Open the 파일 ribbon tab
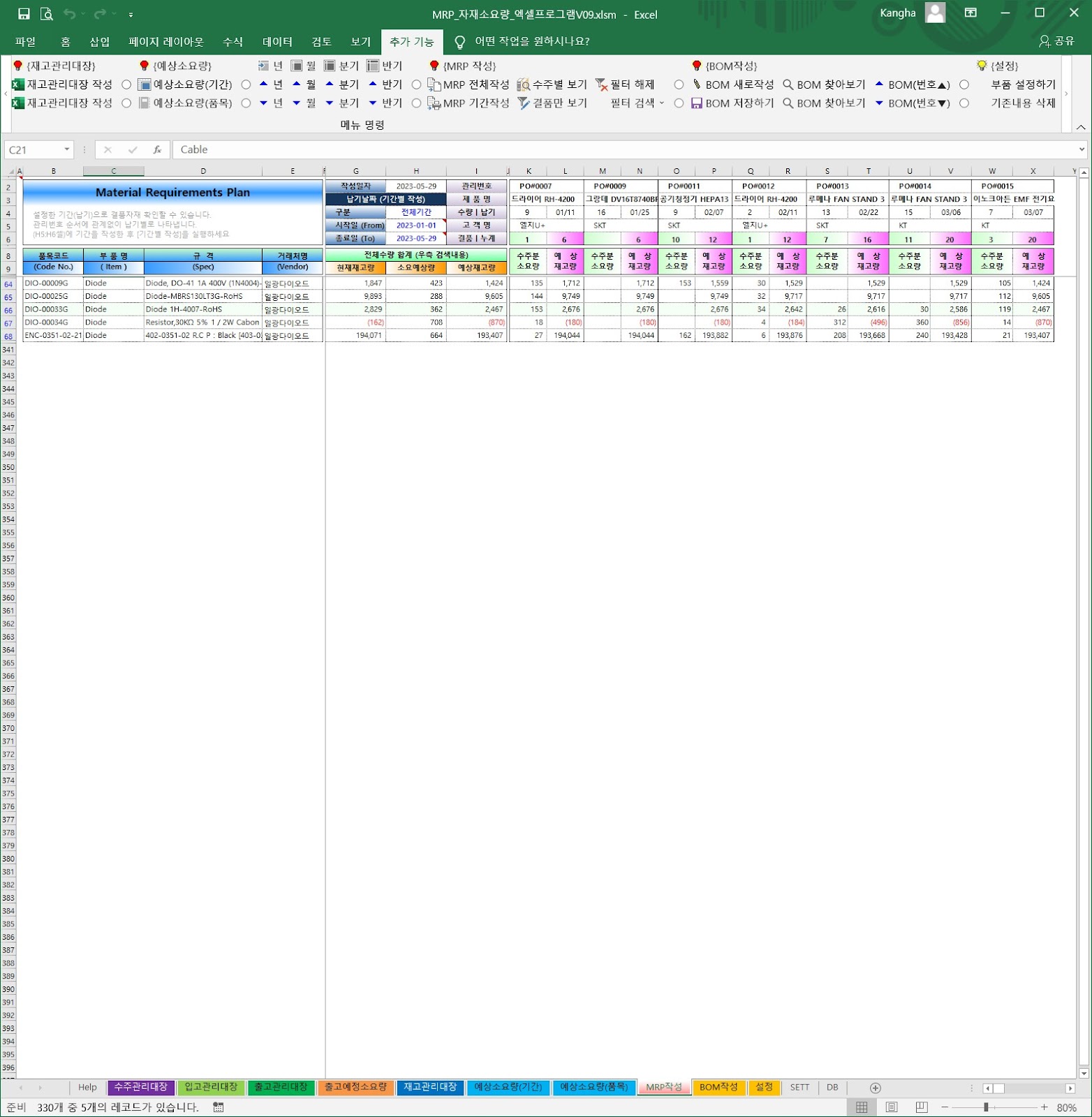This screenshot has height=1117, width=1092. pyautogui.click(x=26, y=42)
